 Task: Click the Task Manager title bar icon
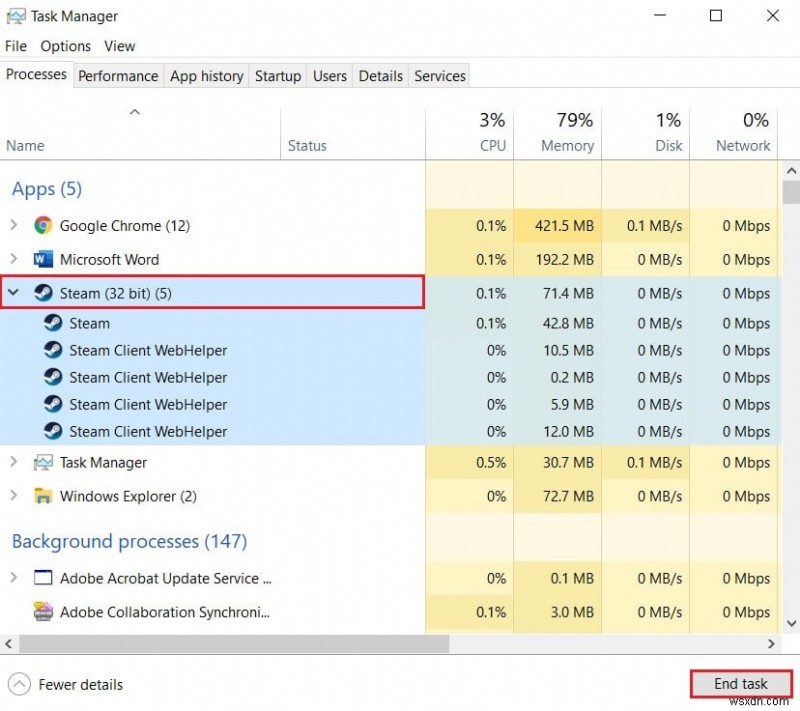[x=15, y=16]
